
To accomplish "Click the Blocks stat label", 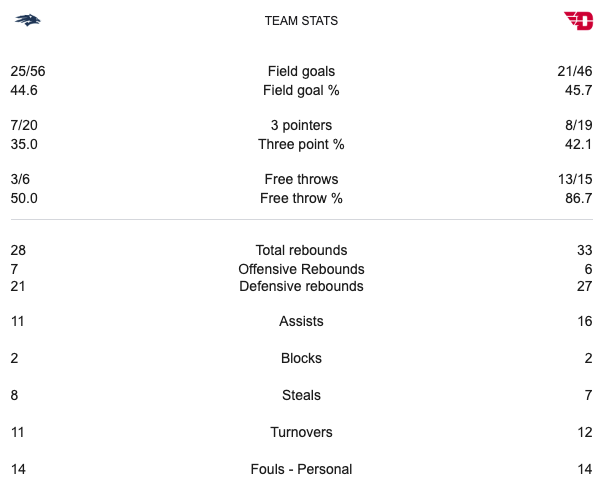I will 301,358.
